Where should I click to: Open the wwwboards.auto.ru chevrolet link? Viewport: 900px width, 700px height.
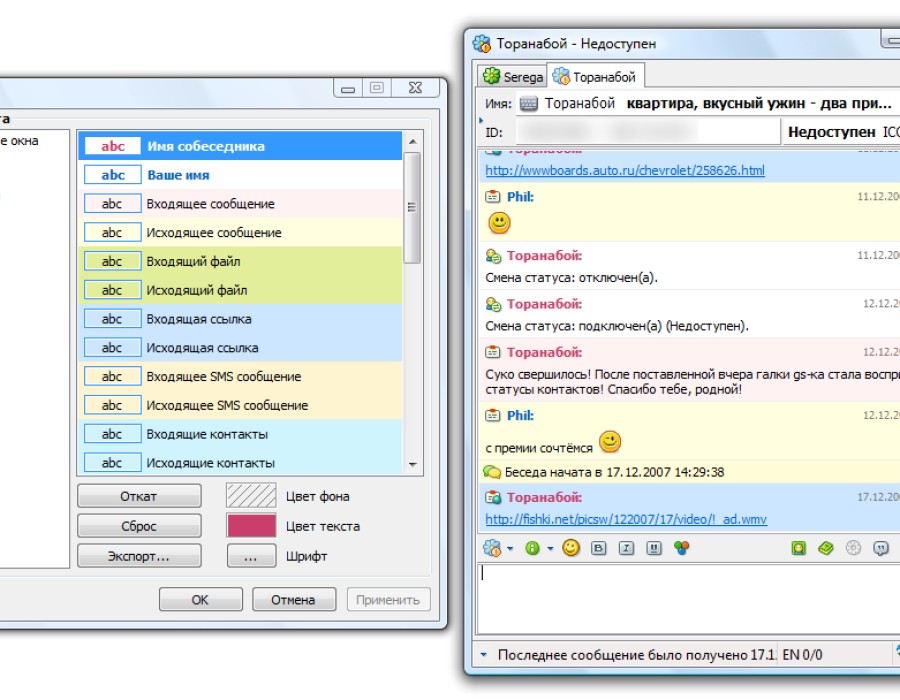coord(625,170)
